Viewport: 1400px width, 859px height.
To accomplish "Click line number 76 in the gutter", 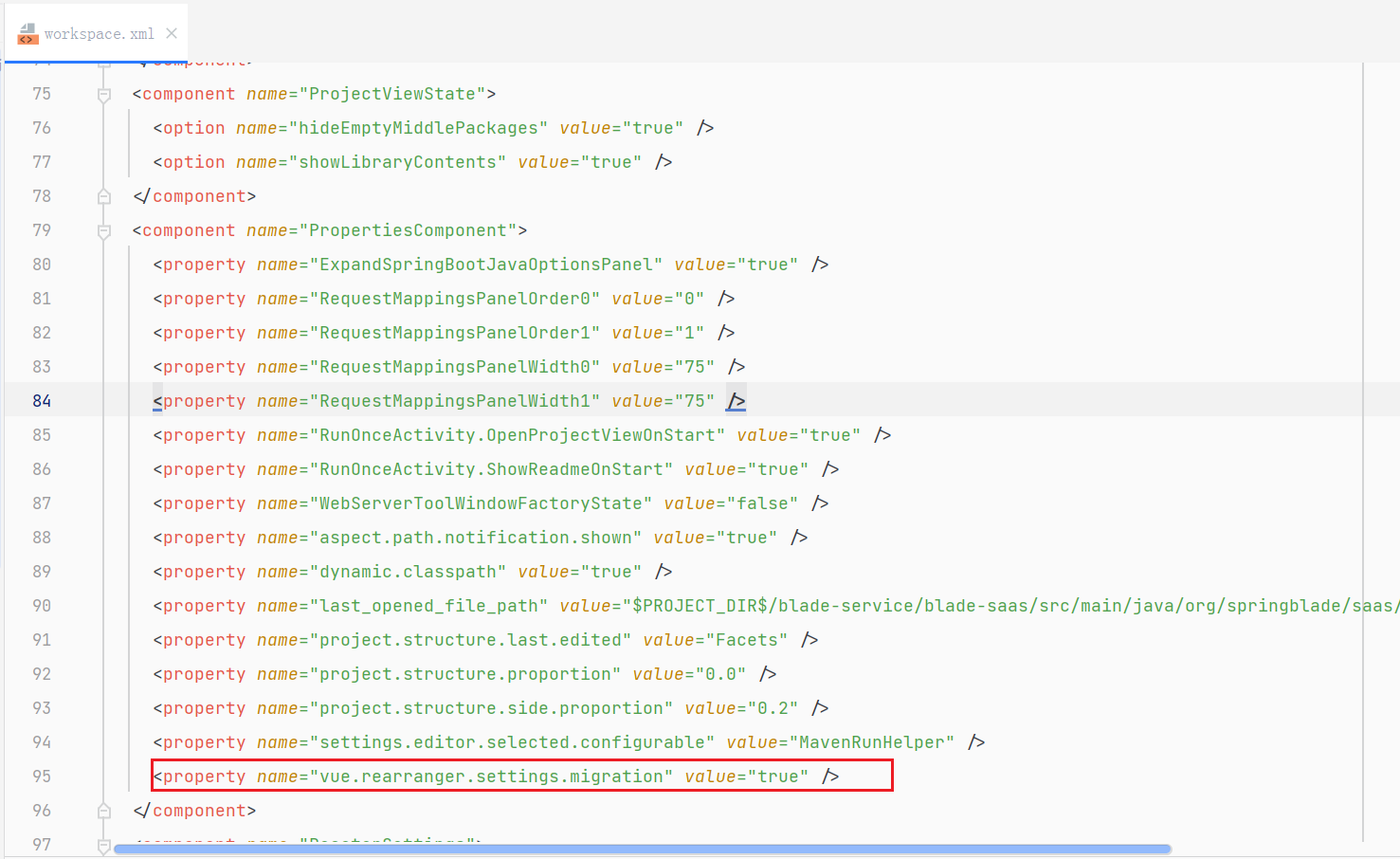I will 42,128.
